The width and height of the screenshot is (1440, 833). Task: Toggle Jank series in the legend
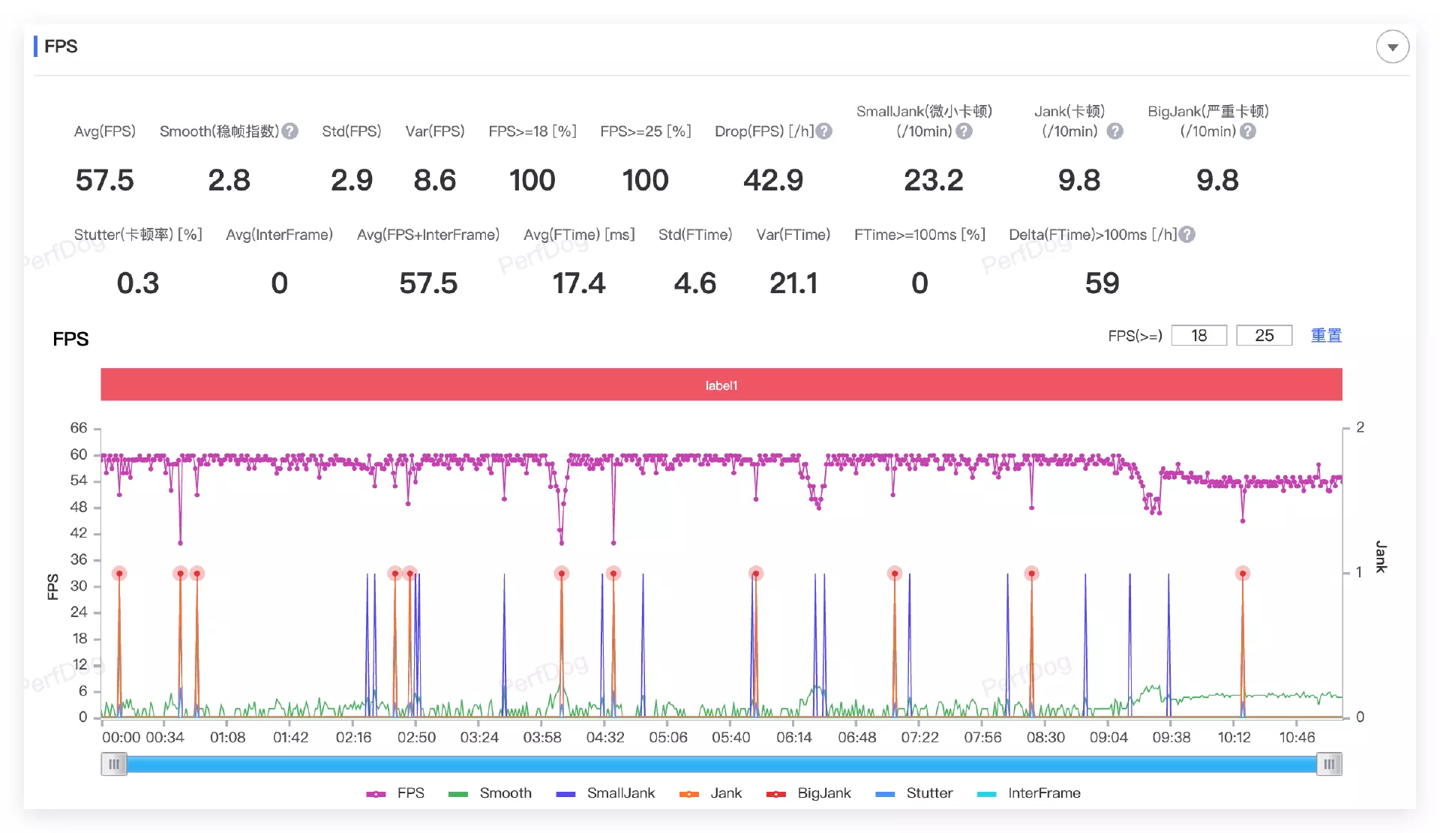712,793
